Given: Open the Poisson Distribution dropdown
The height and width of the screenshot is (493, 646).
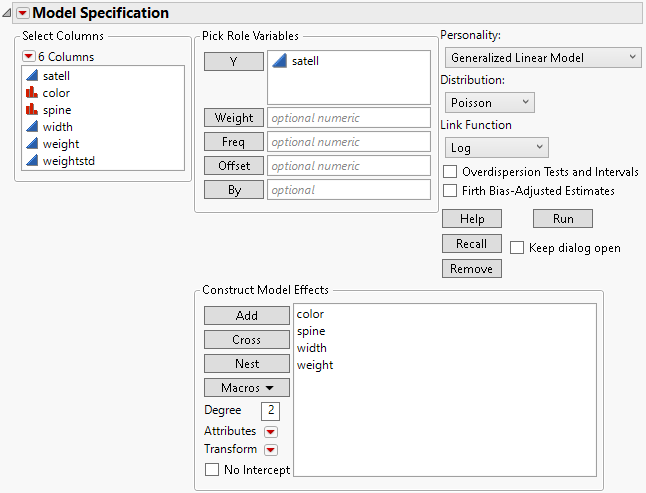Looking at the screenshot, I should (489, 102).
